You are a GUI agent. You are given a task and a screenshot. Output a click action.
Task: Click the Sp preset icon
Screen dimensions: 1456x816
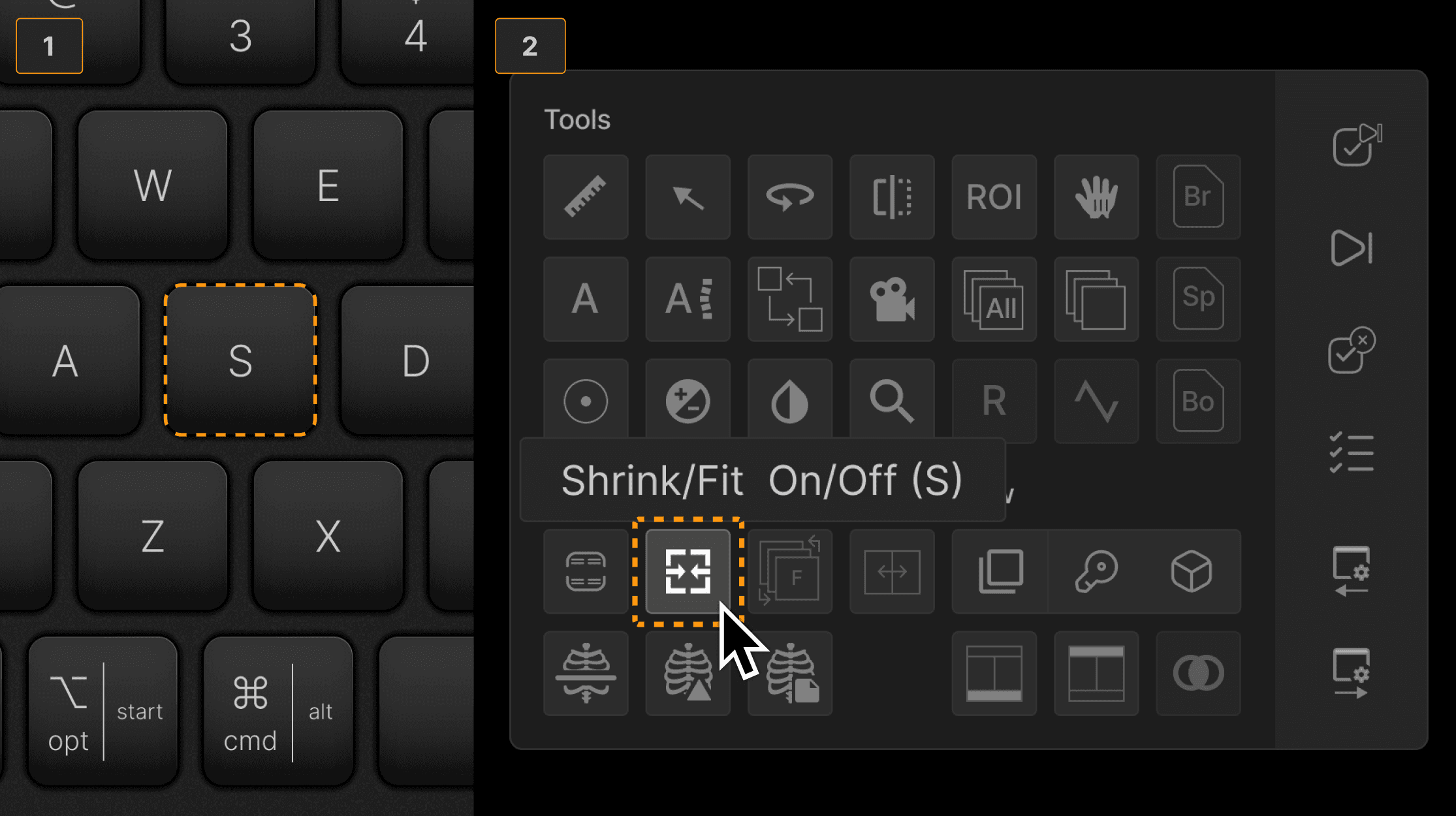click(x=1198, y=299)
